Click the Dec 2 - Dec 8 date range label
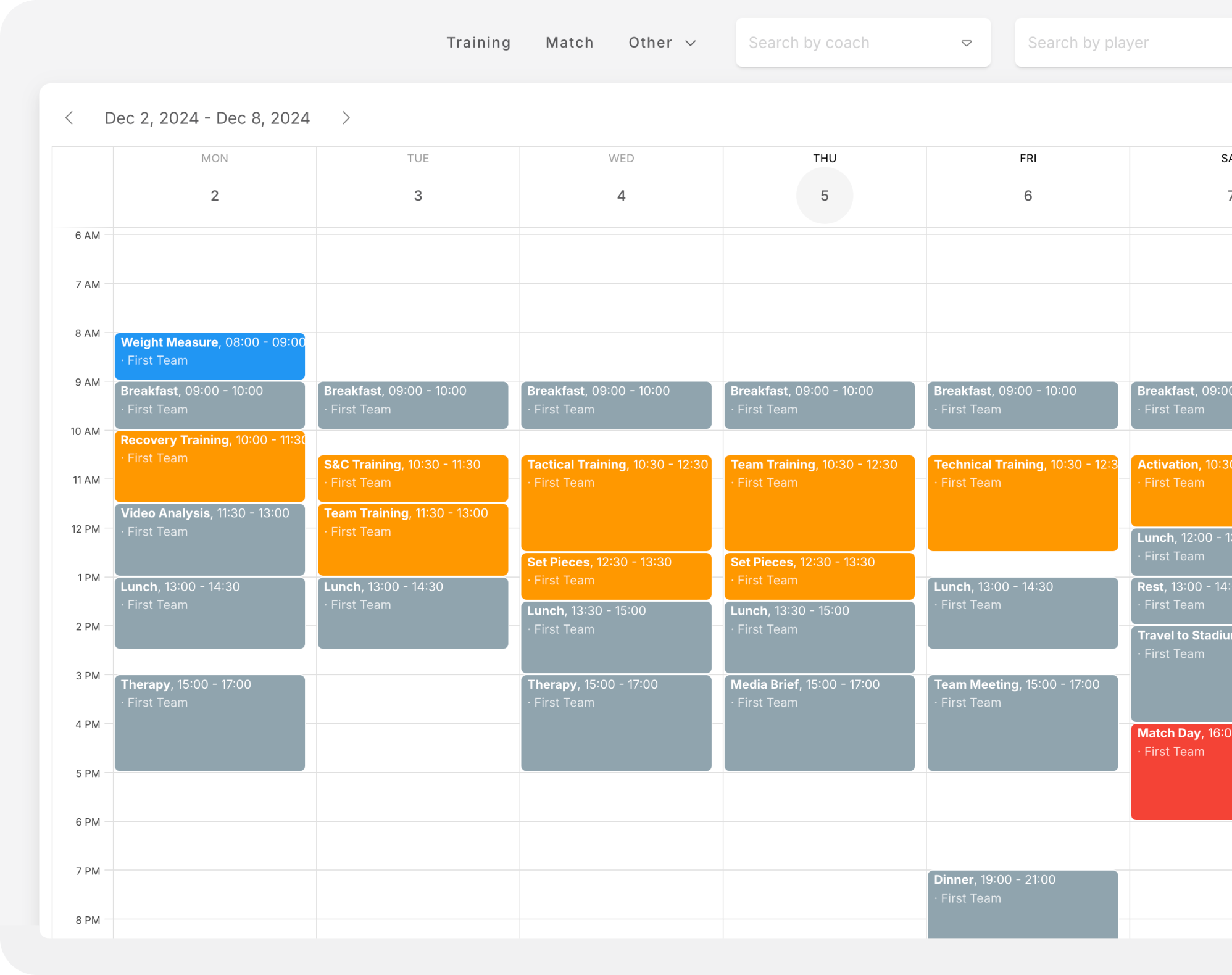1232x975 pixels. (x=207, y=117)
